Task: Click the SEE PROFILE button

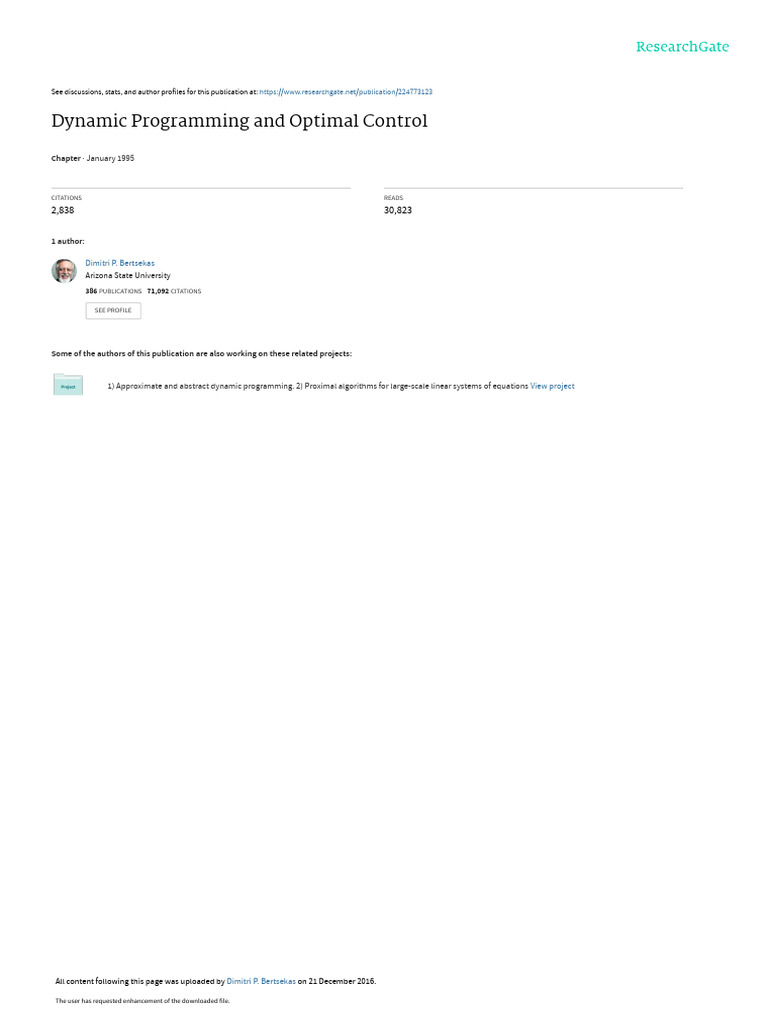Action: [113, 310]
